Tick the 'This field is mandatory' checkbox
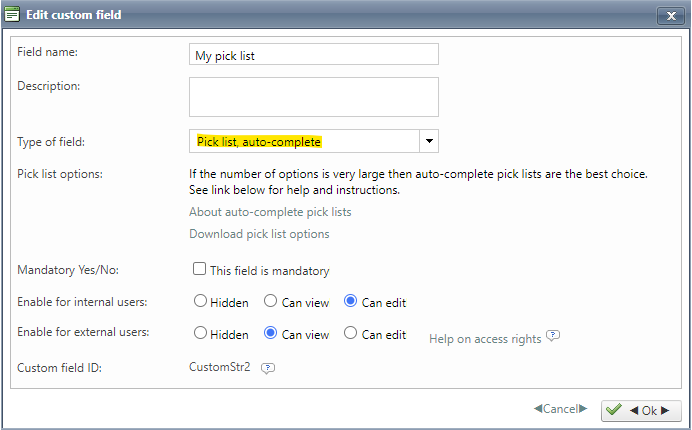Screen dimensions: 692x430 (200, 269)
